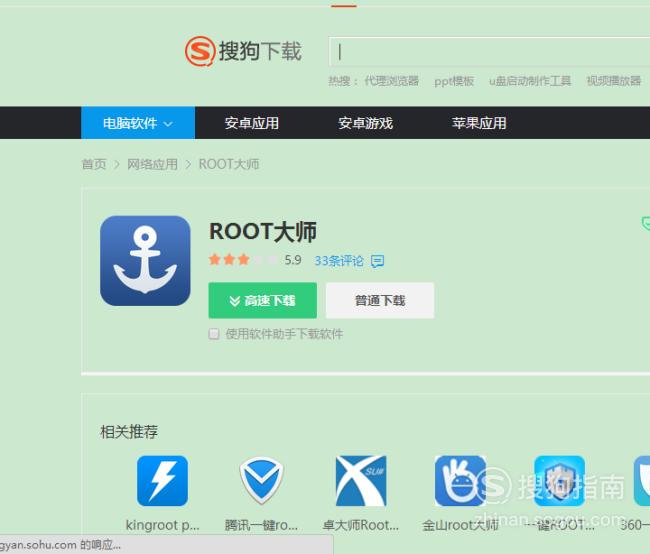Screen dimensions: 650x554
Task: Open the 卓大师Root... text link
Action: coord(361,525)
